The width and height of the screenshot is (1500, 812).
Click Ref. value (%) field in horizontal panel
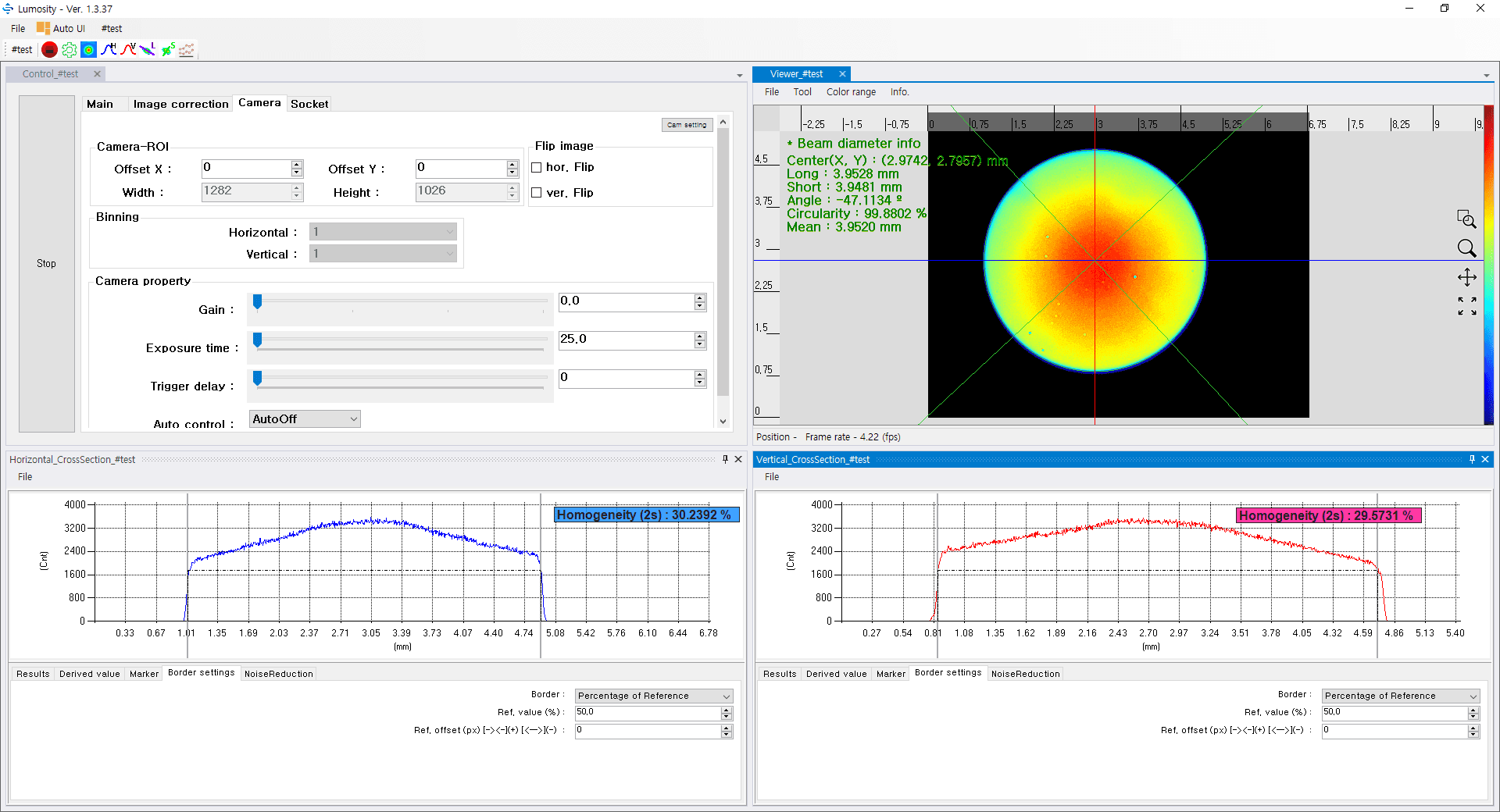pyautogui.click(x=648, y=713)
